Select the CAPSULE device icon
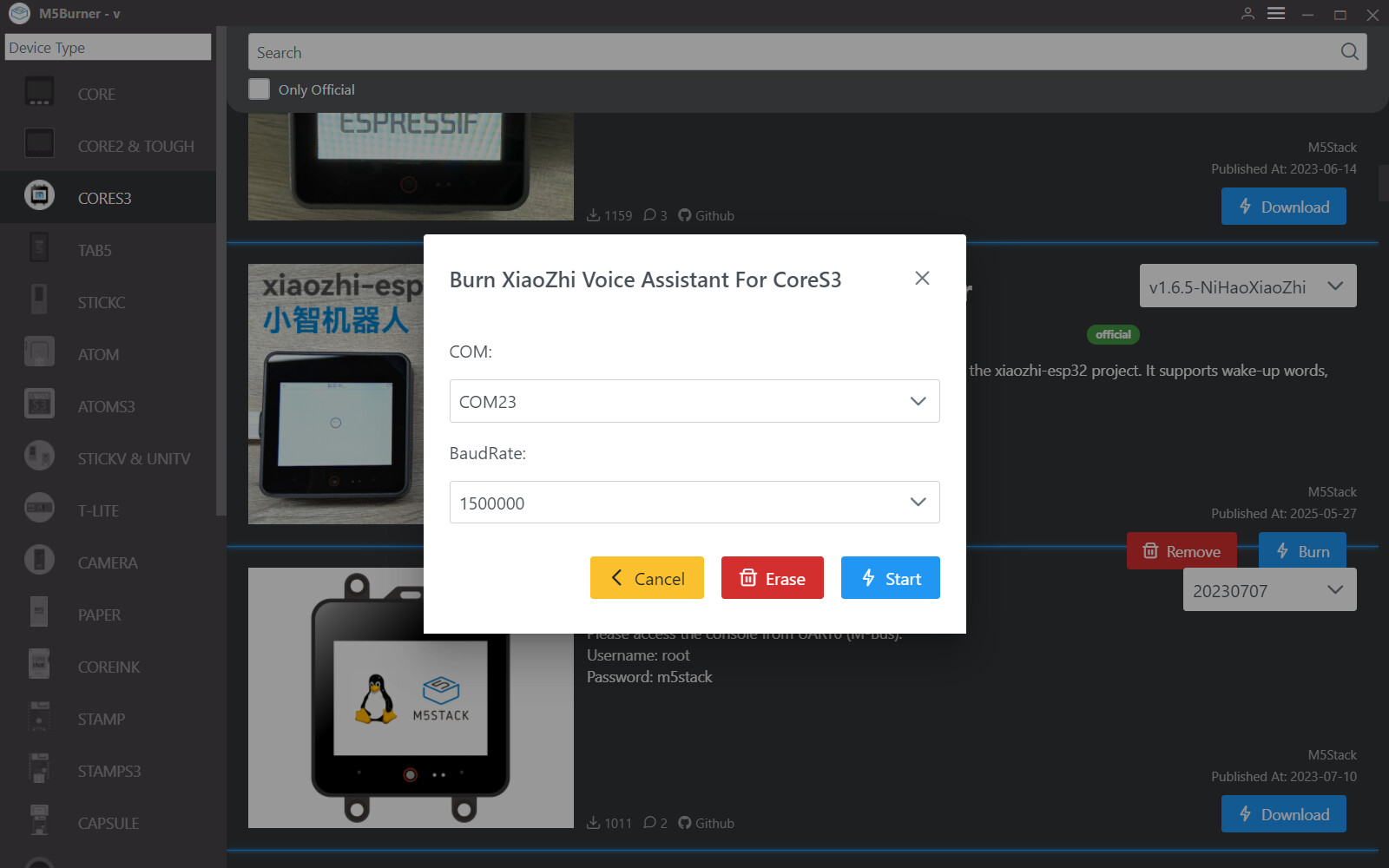The width and height of the screenshot is (1389, 868). 39,821
